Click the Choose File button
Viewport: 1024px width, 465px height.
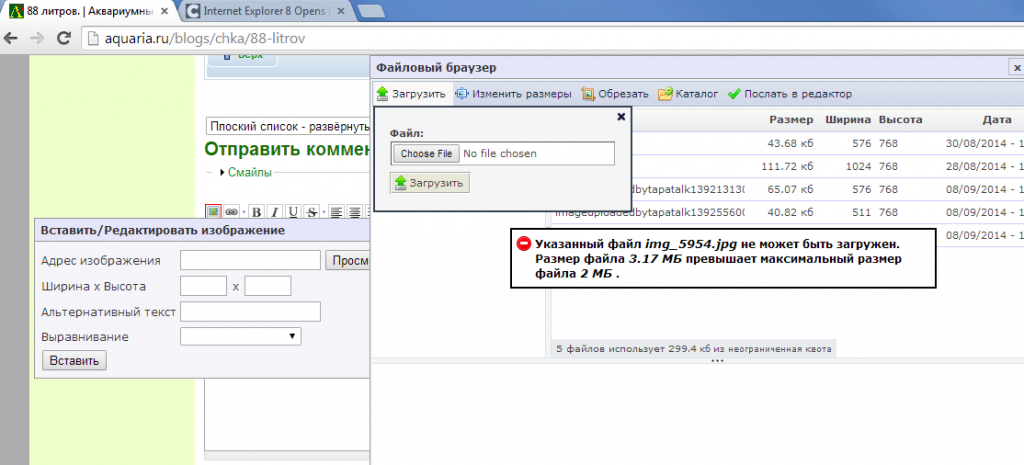[426, 153]
